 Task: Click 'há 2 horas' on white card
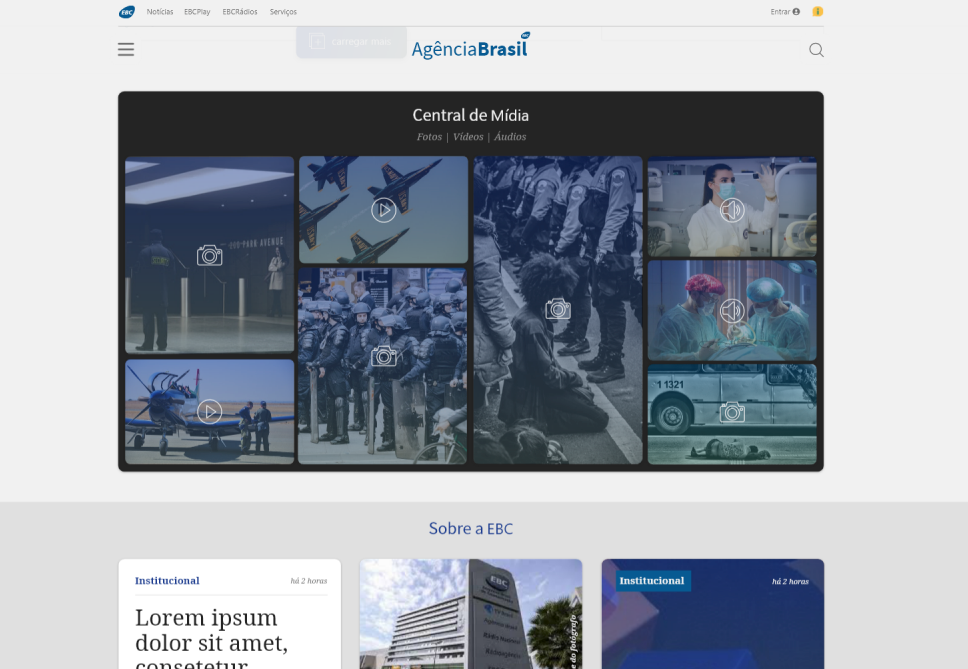click(x=309, y=581)
